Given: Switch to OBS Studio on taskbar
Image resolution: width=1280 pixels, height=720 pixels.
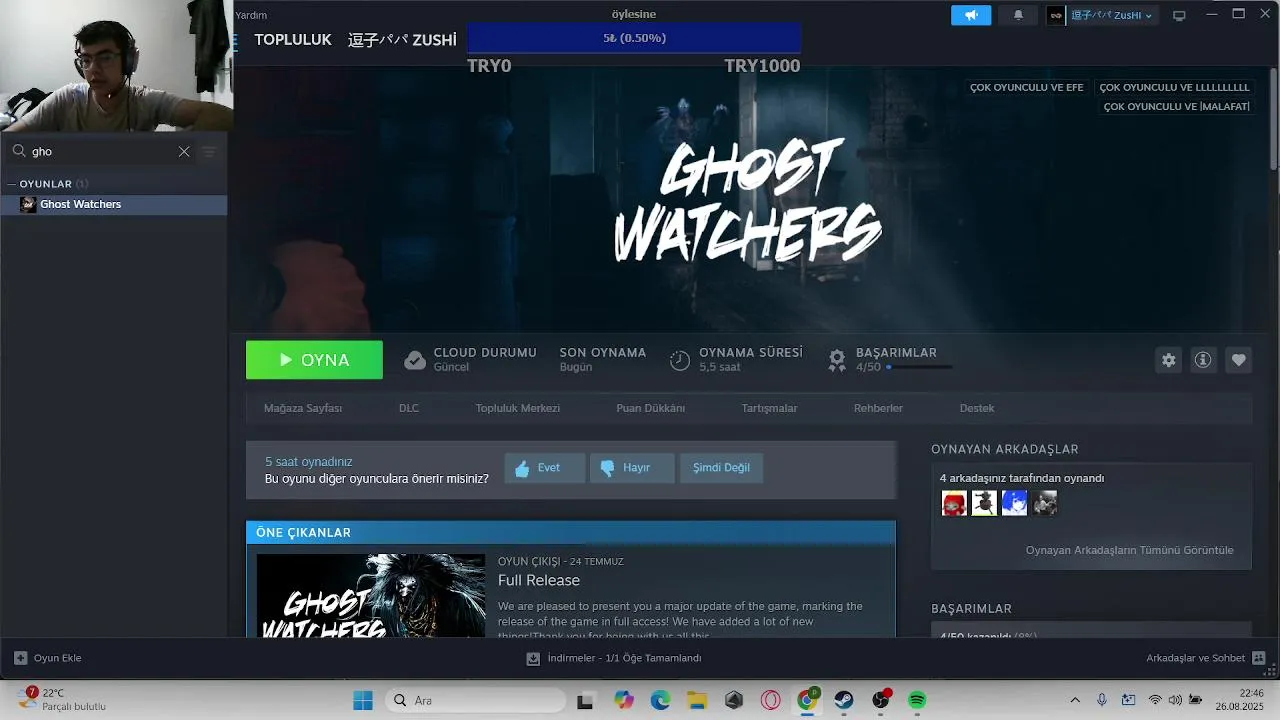Looking at the screenshot, I should coord(881,700).
